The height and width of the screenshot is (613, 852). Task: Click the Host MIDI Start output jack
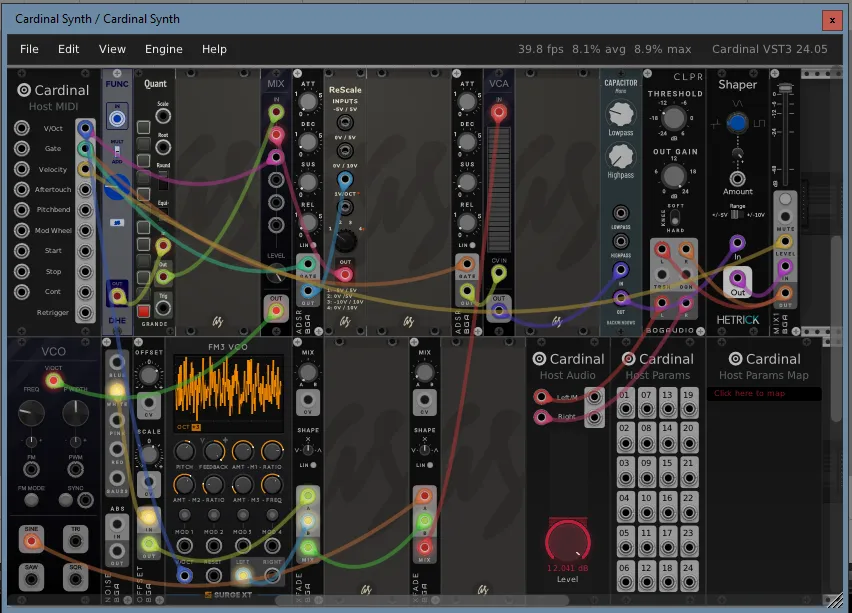[85, 251]
